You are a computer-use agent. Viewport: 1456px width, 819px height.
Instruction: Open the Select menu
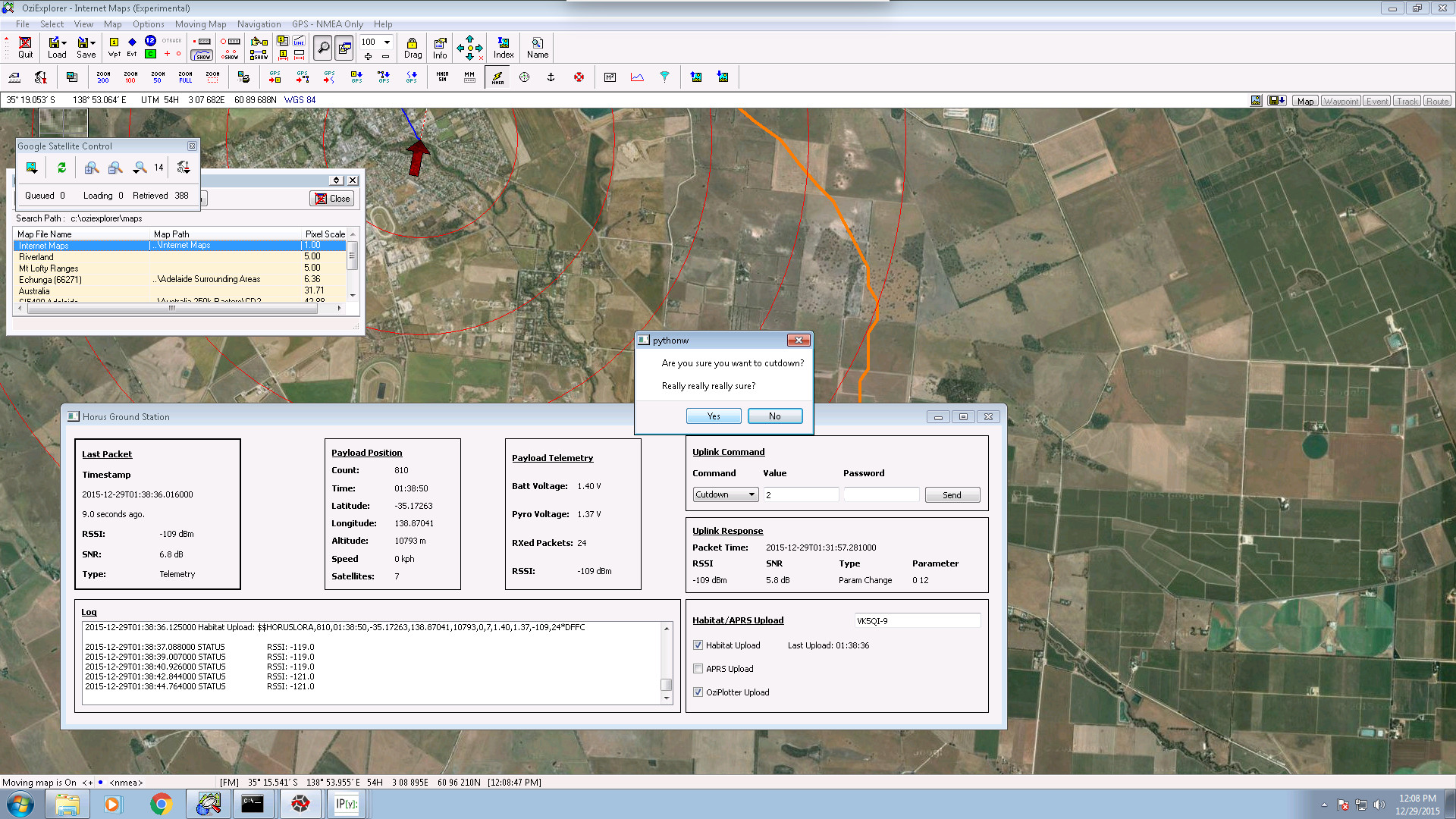click(52, 24)
